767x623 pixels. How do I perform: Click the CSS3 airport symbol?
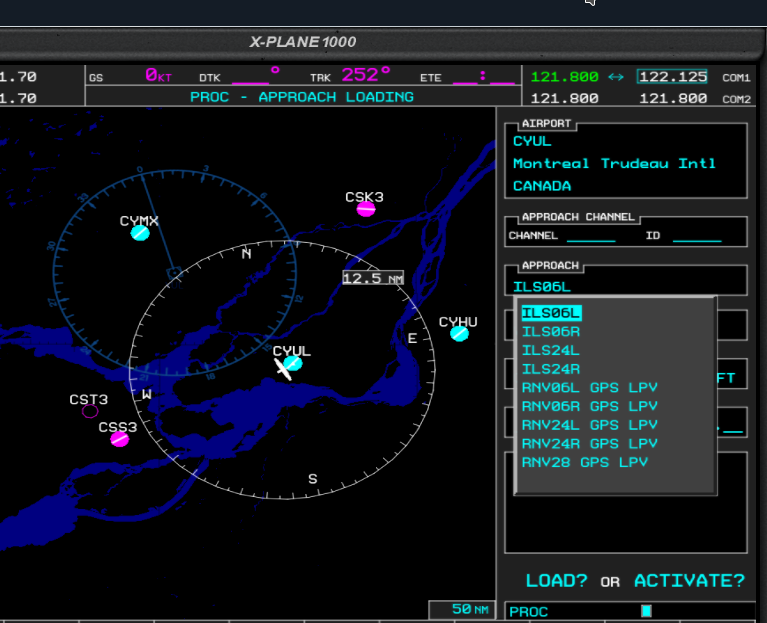point(119,439)
